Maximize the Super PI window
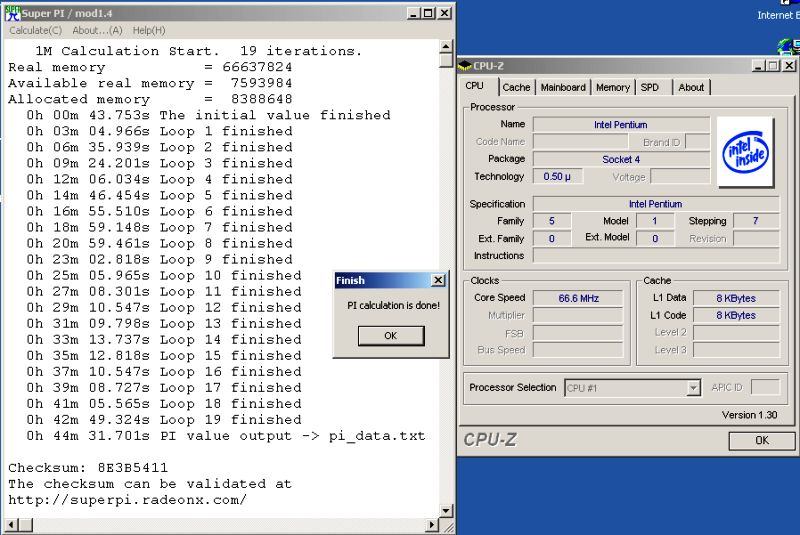 click(x=428, y=13)
